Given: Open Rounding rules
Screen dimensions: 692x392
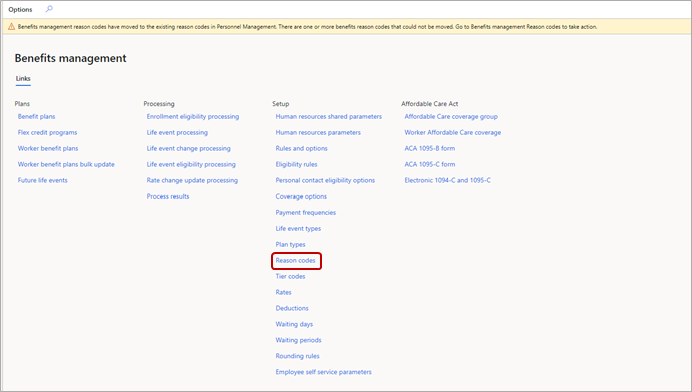Looking at the screenshot, I should (x=297, y=356).
